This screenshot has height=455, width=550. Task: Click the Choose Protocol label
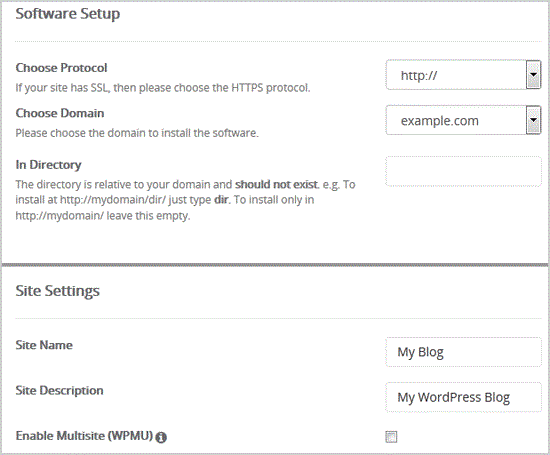pyautogui.click(x=61, y=68)
